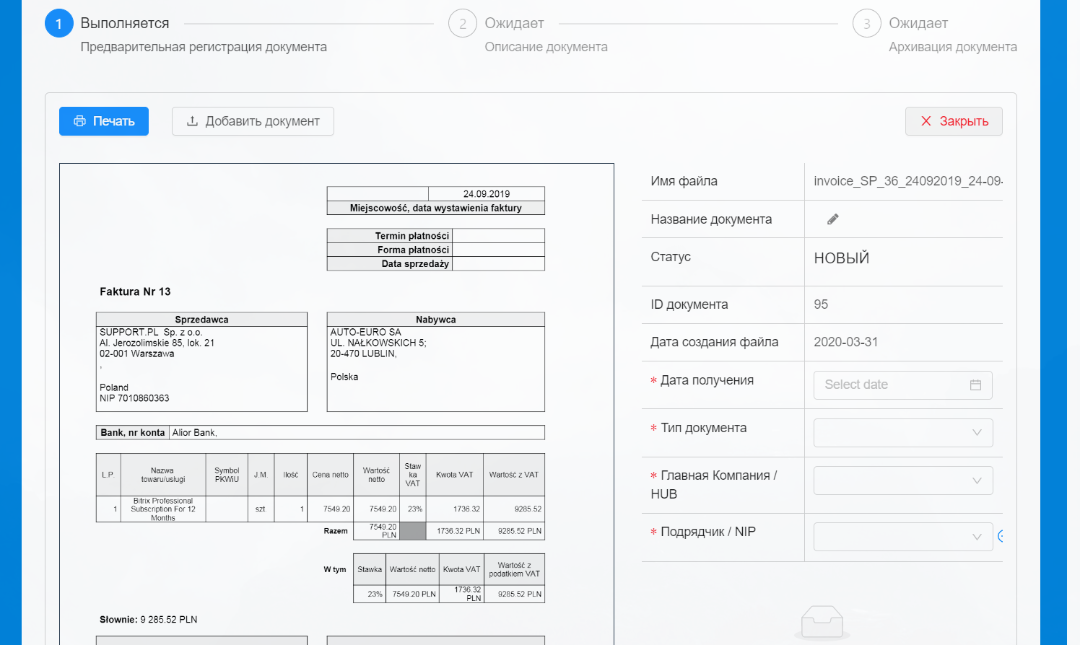Viewport: 1080px width, 645px height.
Task: Click the Sprzedawca header in invoice
Action: coord(202,320)
